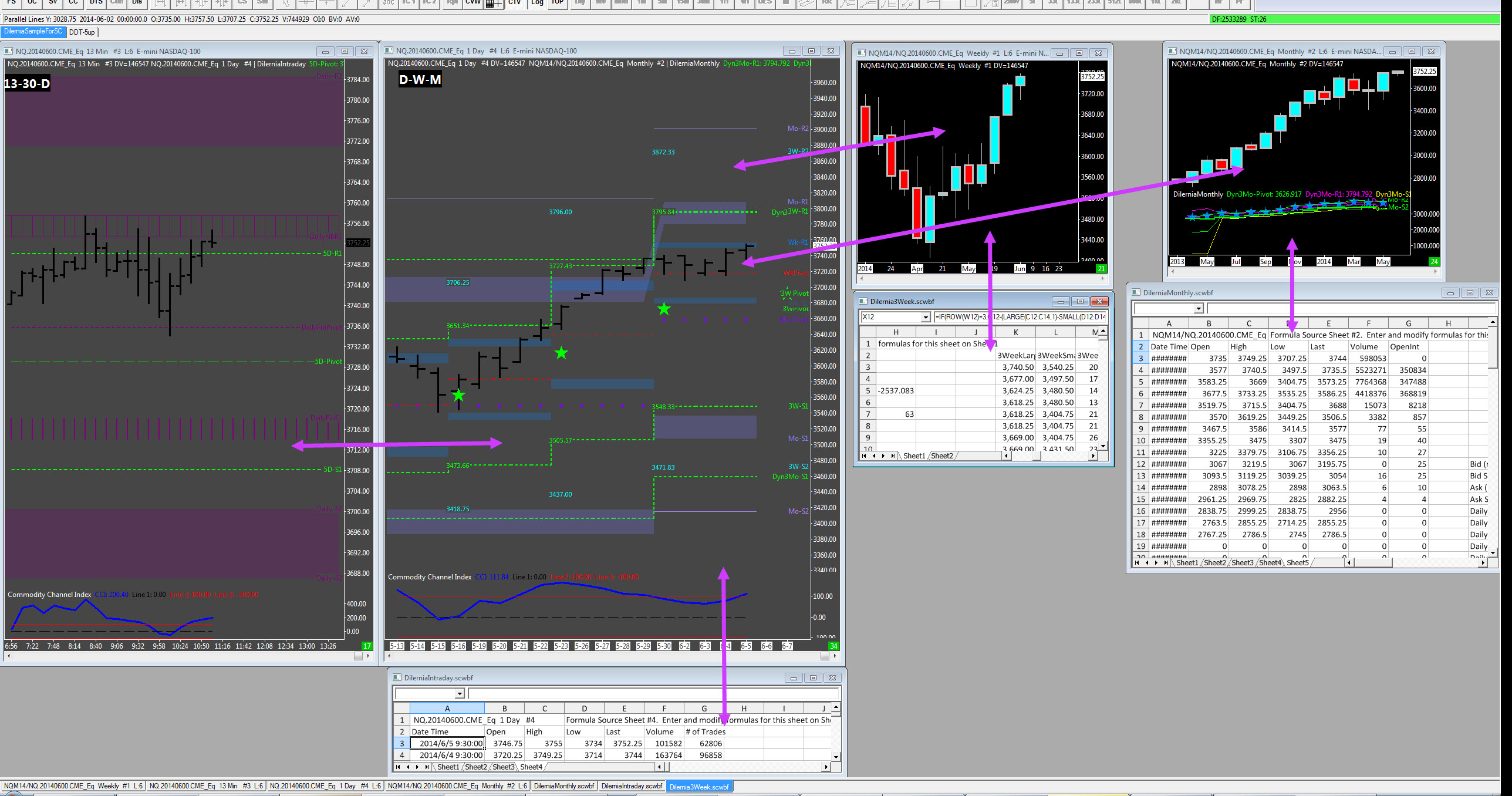The width and height of the screenshot is (1512, 796).
Task: Click first-sheet arrow in DilerniaMonthly spreadsheet
Action: [1137, 562]
